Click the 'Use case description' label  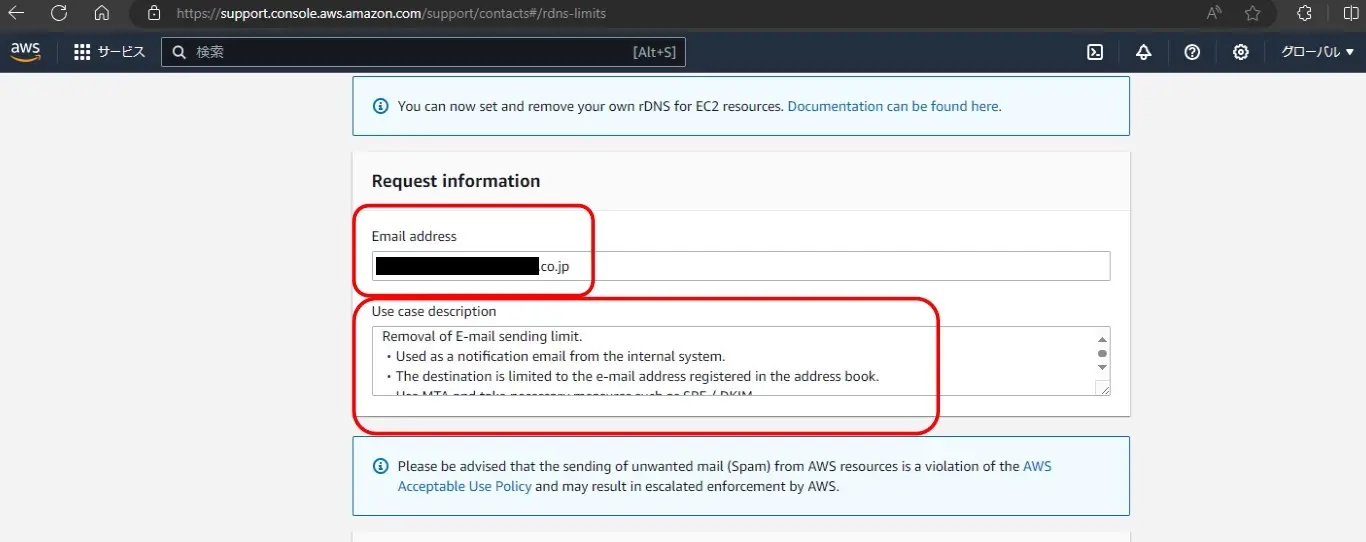(434, 312)
